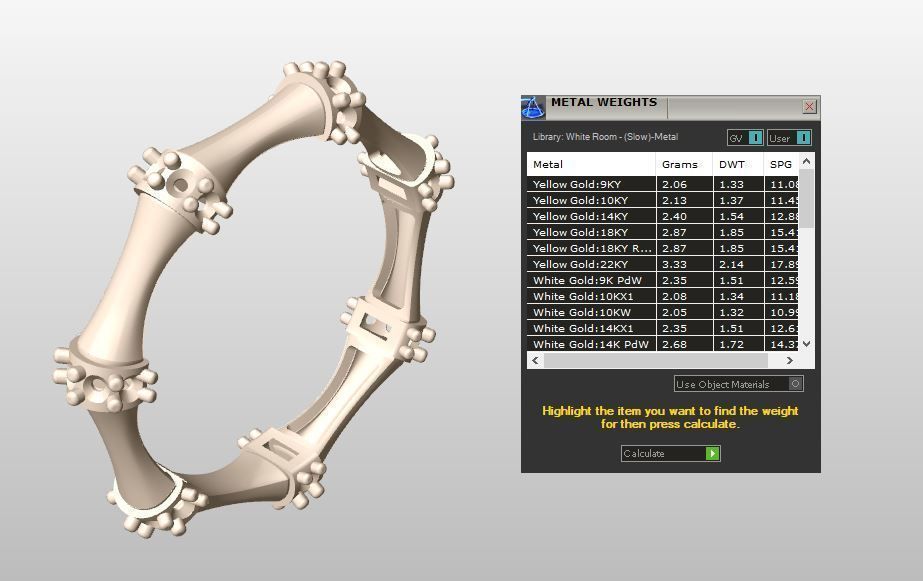Click the Library: White Room label
923x581 pixels.
tap(605, 137)
